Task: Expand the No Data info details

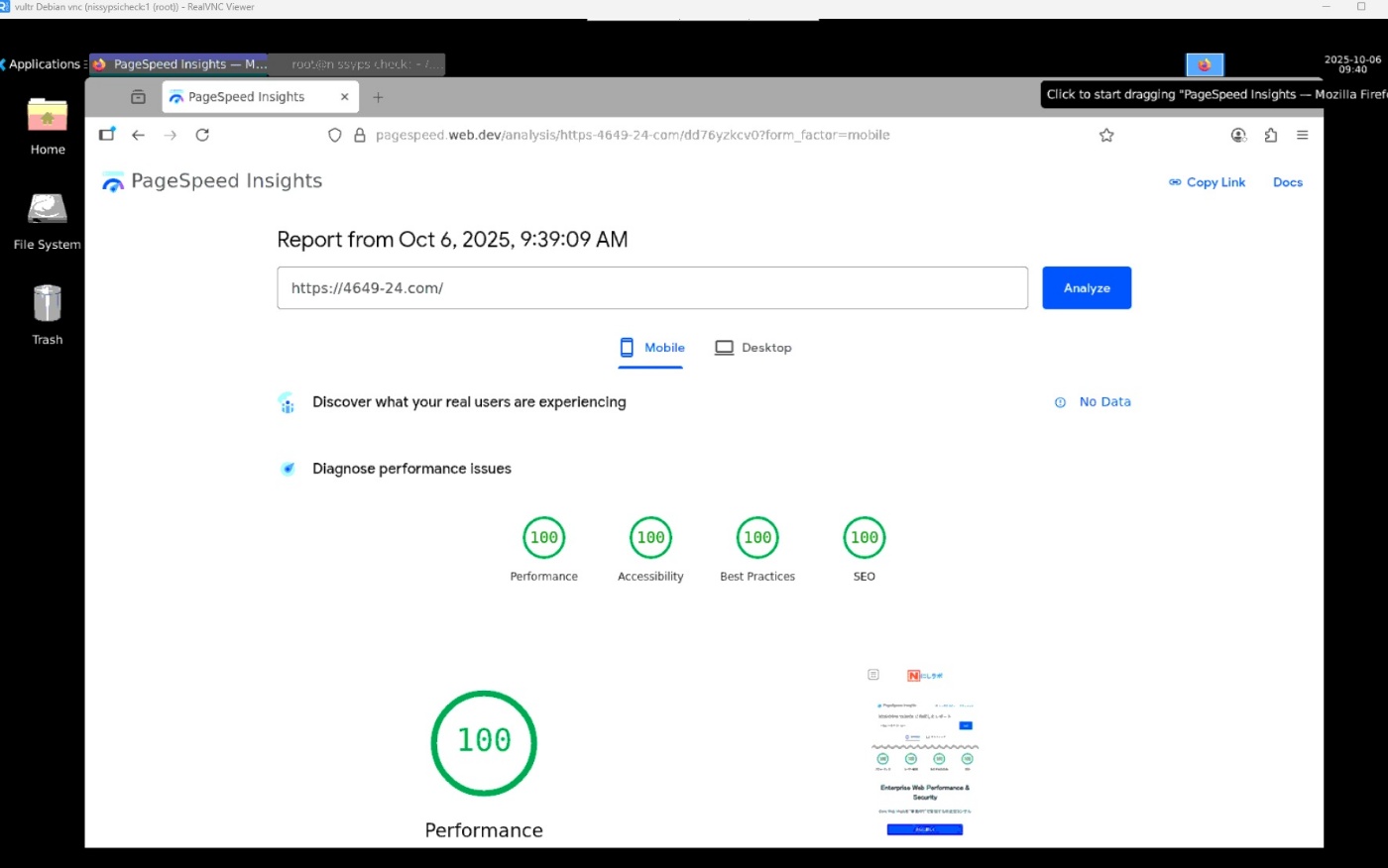Action: point(1061,402)
